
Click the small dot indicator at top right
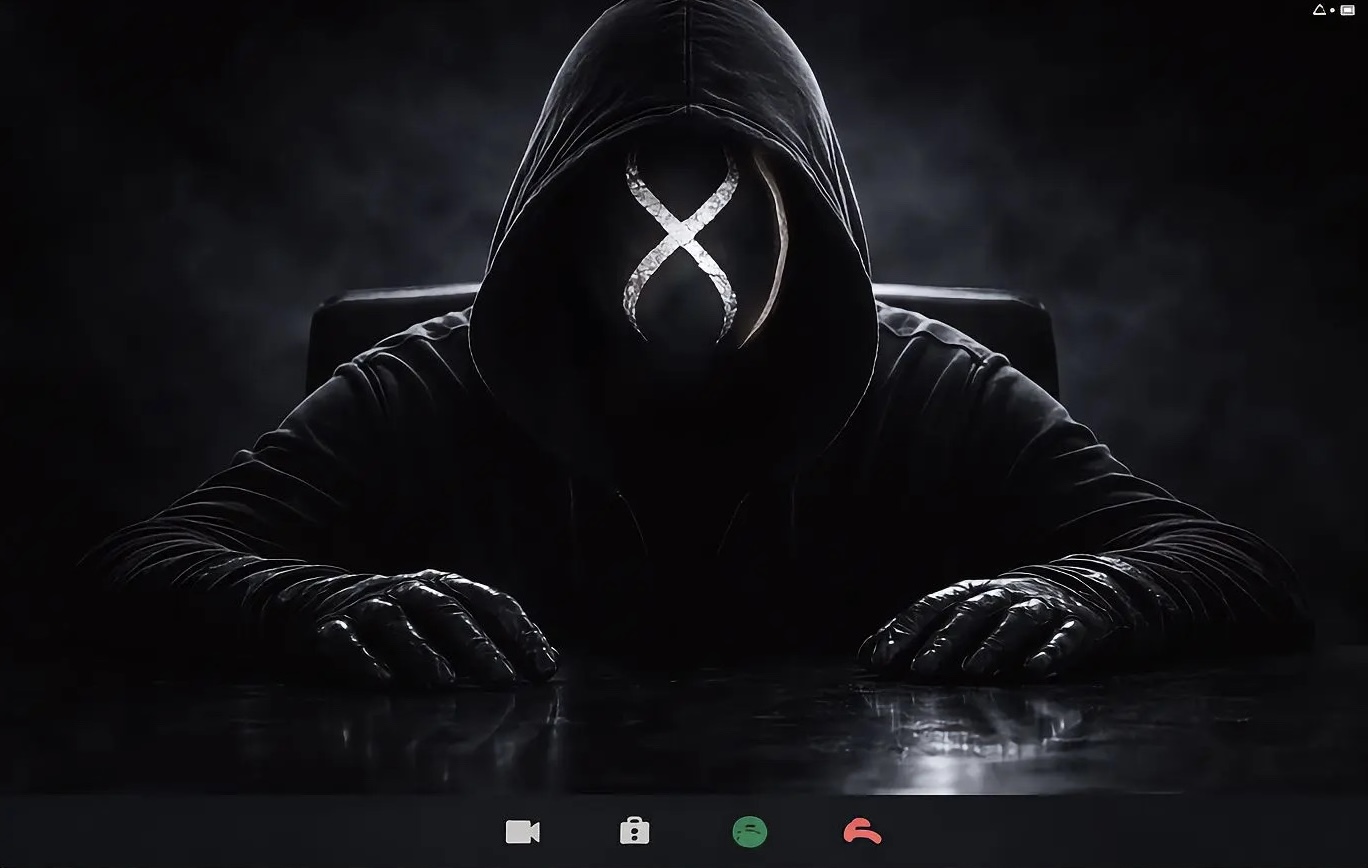click(1333, 10)
